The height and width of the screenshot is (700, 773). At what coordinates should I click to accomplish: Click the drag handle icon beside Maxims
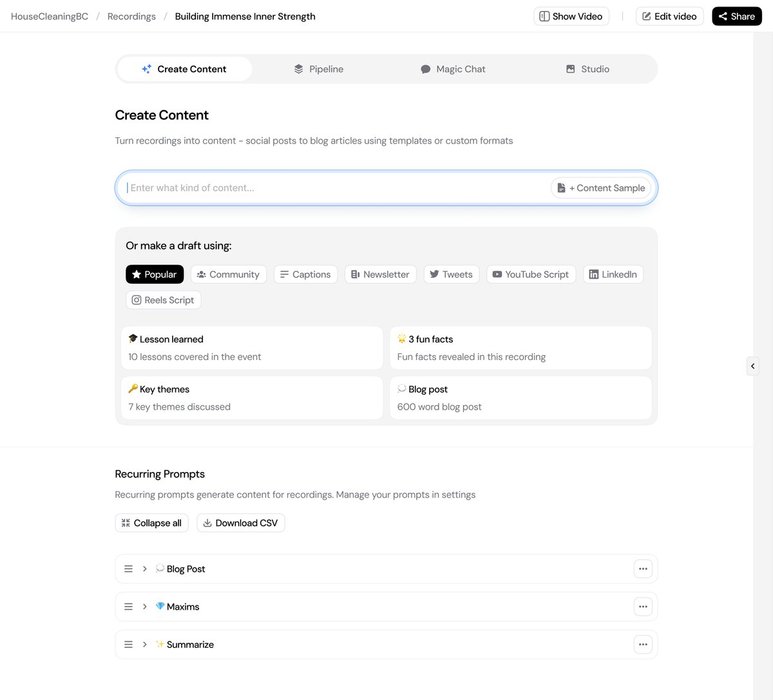pos(128,607)
